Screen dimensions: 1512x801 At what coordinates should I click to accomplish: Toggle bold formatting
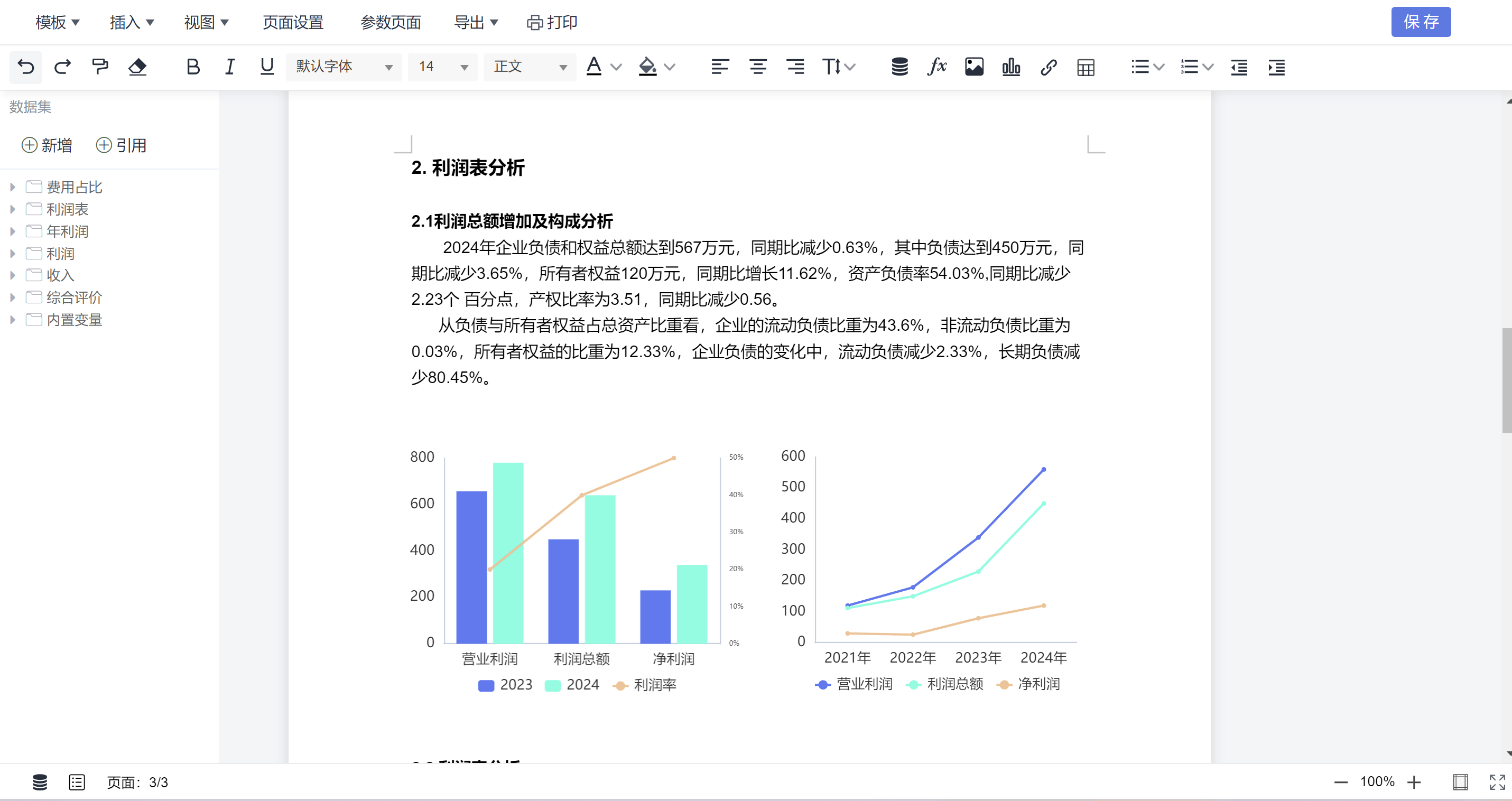[192, 67]
